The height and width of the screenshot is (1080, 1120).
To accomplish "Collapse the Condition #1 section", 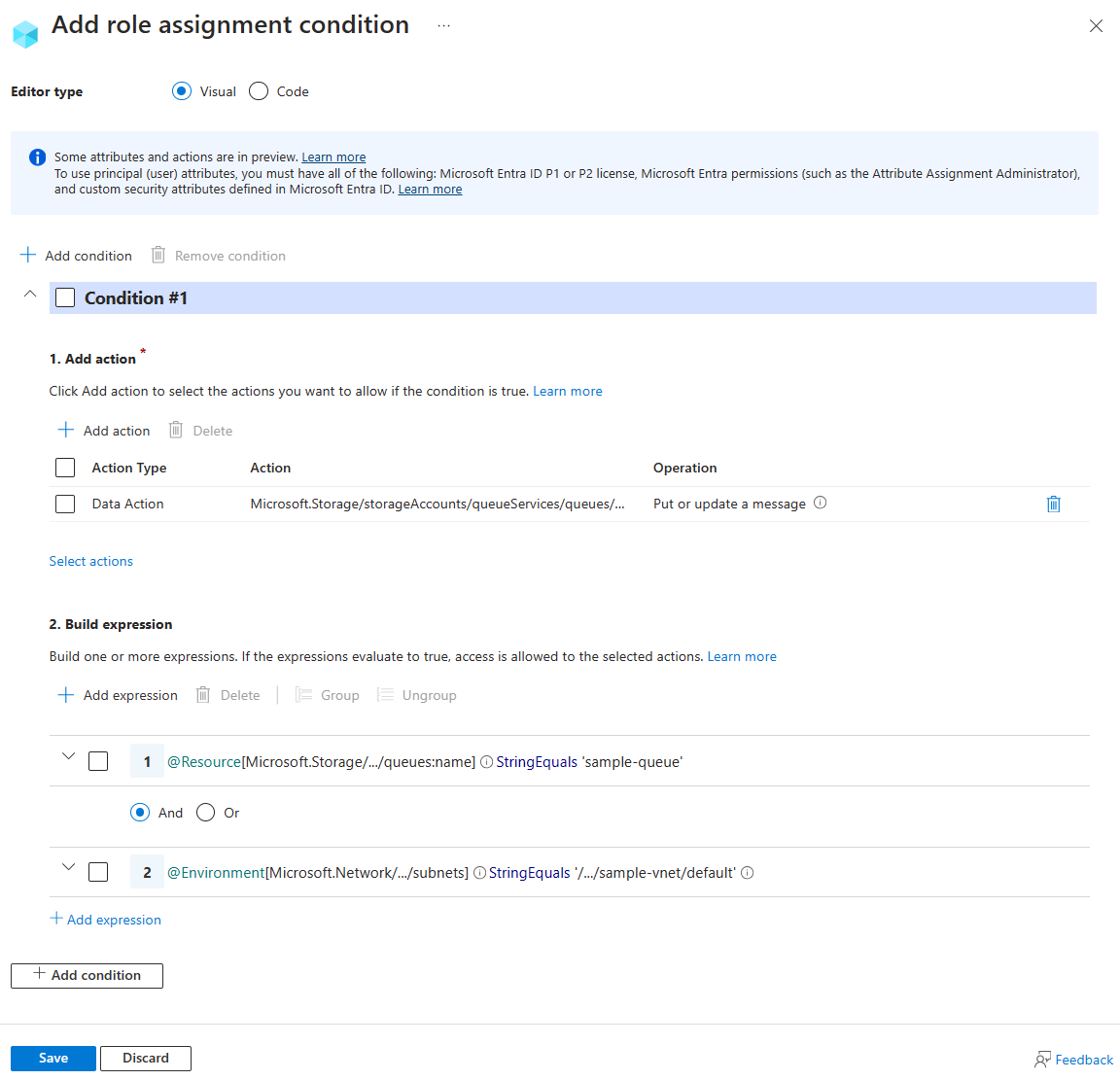I will [30, 294].
